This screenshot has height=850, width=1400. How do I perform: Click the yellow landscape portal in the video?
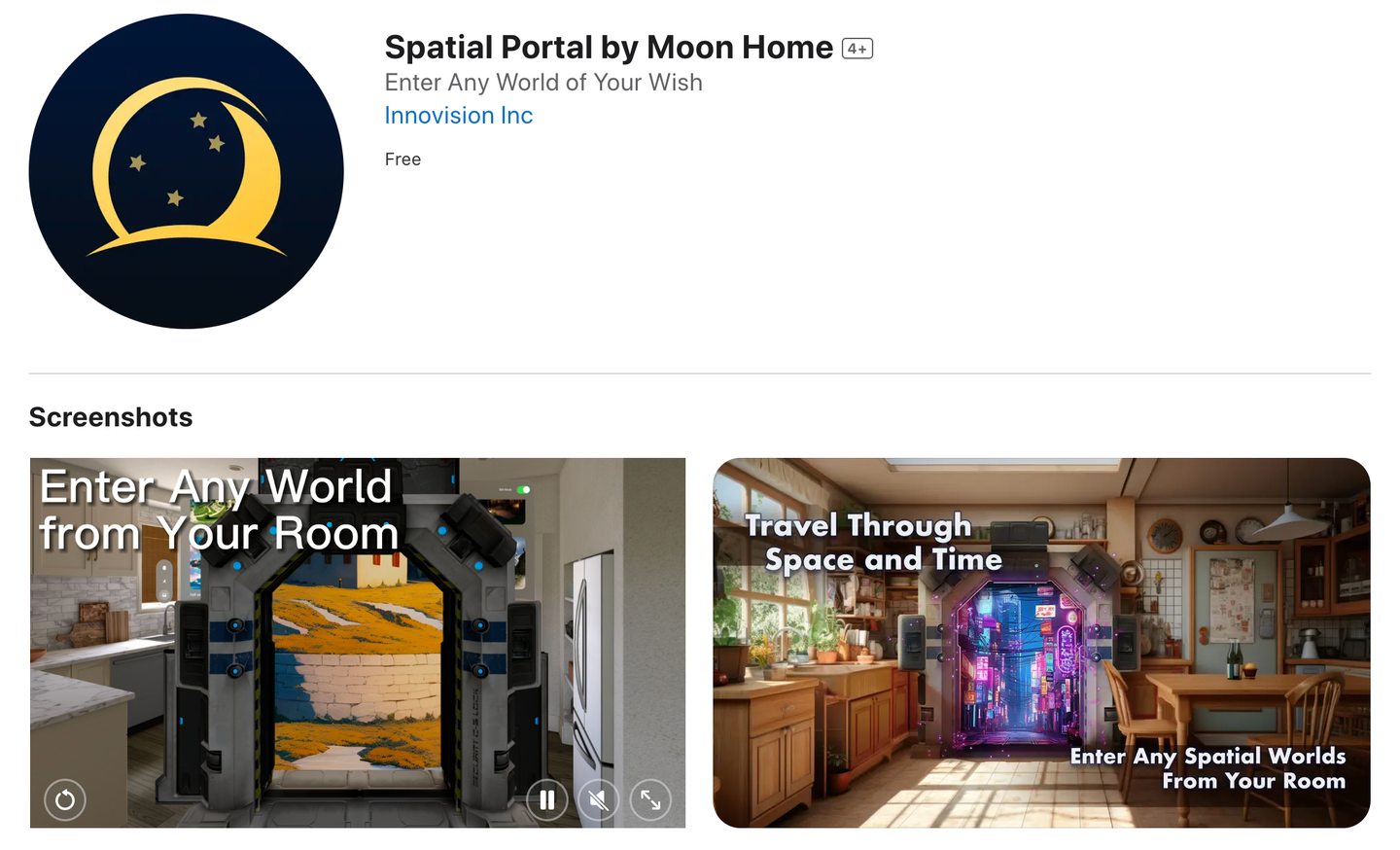tap(357, 671)
